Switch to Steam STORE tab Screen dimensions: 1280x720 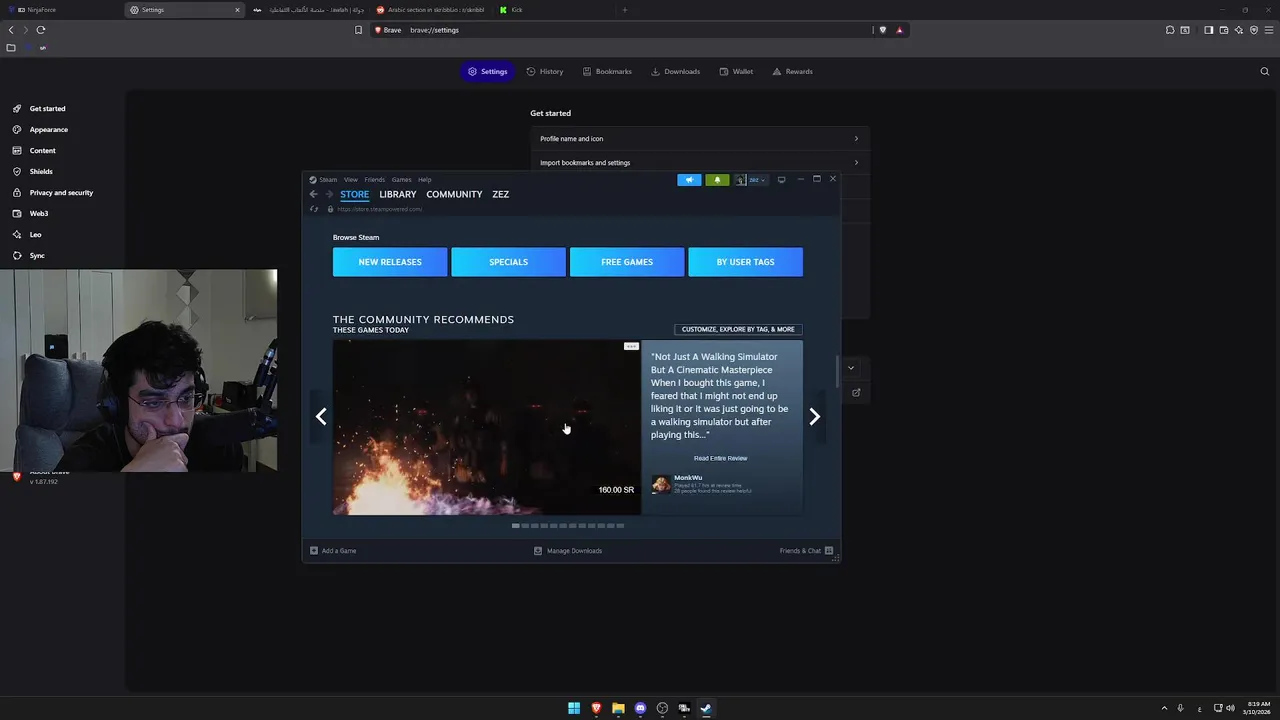click(354, 194)
